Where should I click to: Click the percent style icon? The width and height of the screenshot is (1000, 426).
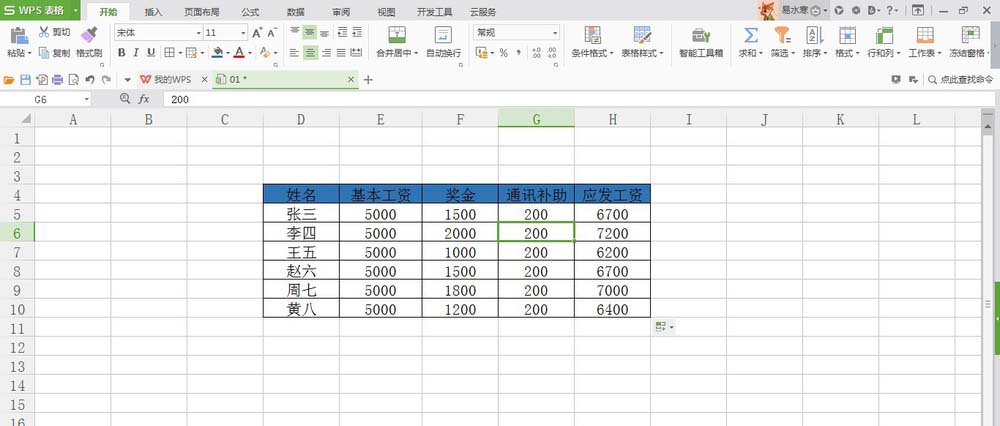coord(503,53)
